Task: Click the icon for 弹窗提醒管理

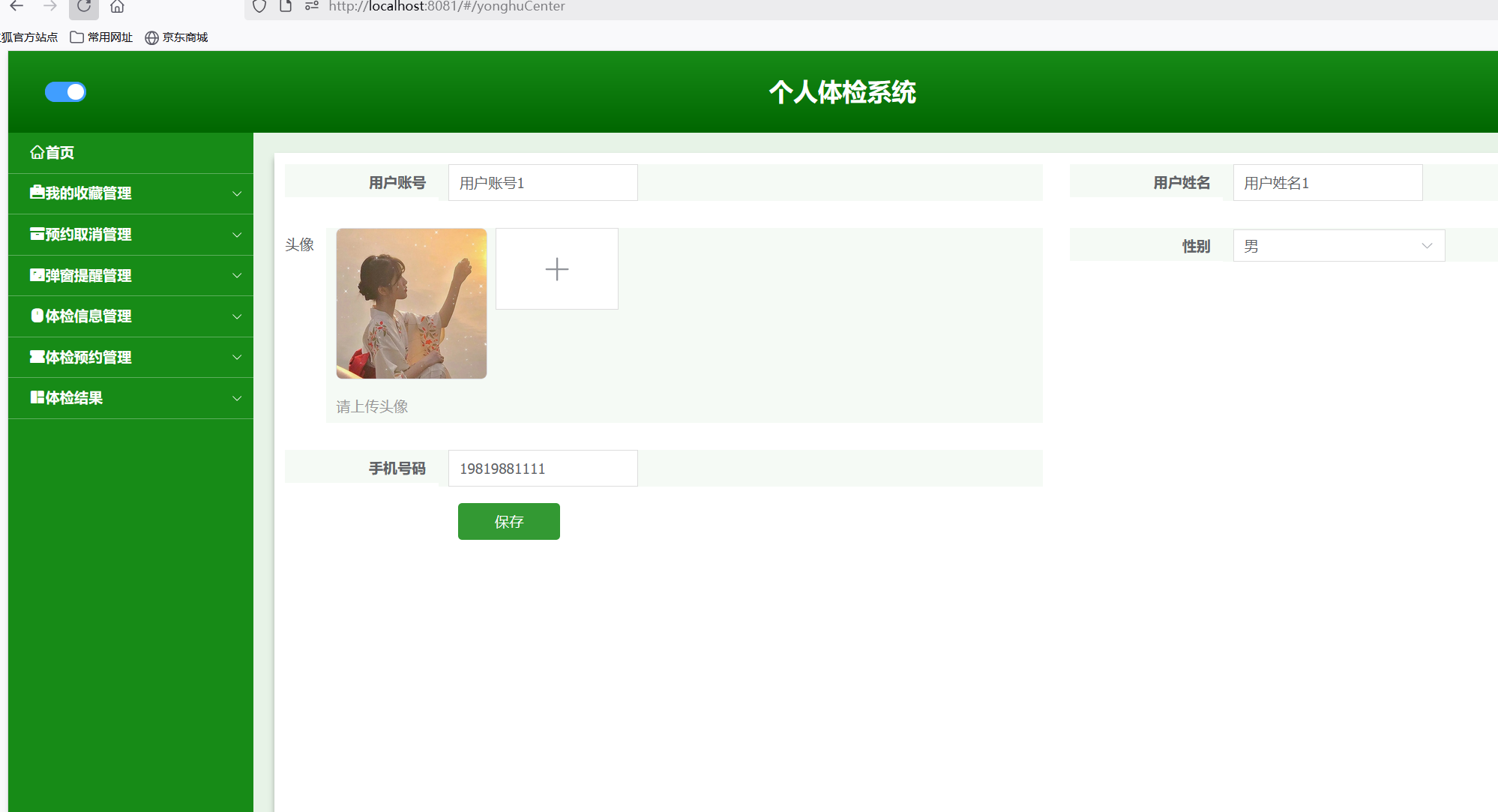Action: click(x=37, y=275)
